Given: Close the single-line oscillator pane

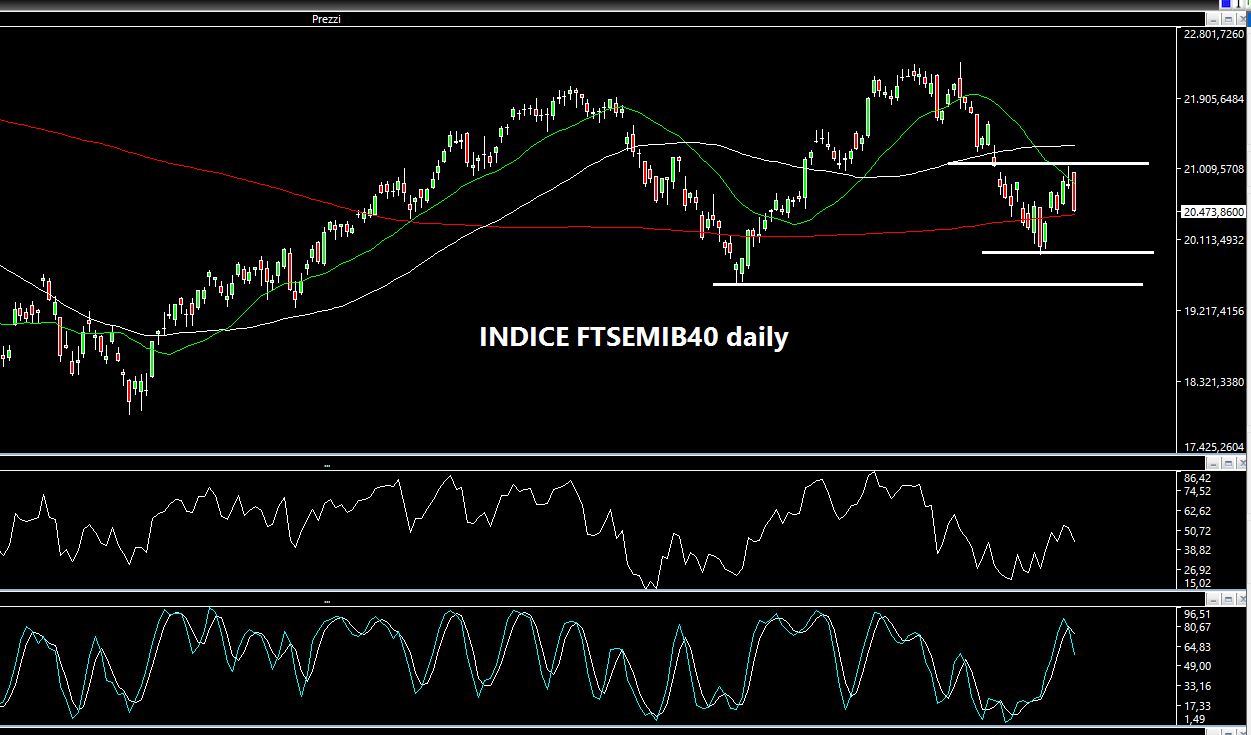Looking at the screenshot, I should 1243,465.
